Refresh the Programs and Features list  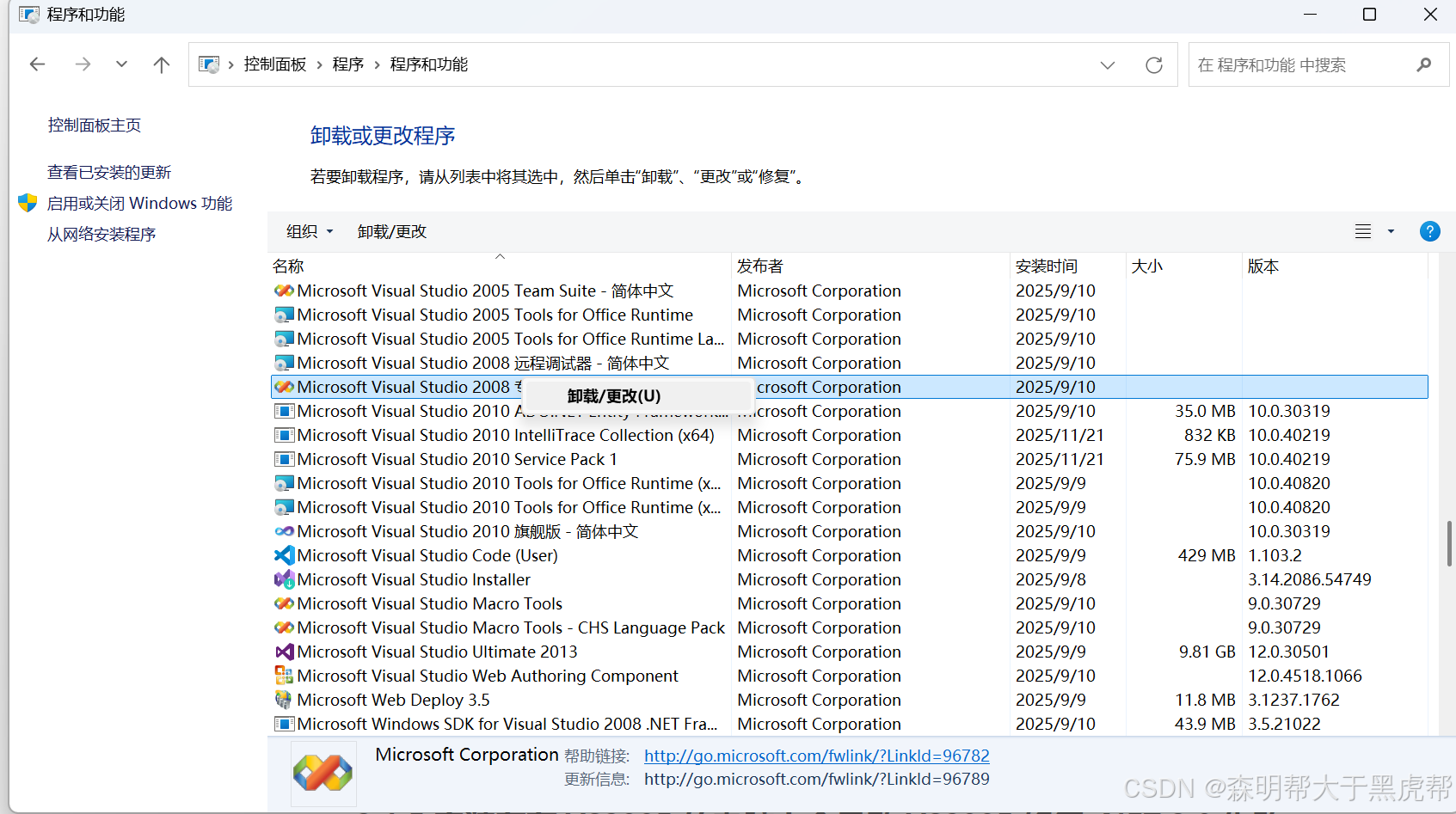point(1154,65)
